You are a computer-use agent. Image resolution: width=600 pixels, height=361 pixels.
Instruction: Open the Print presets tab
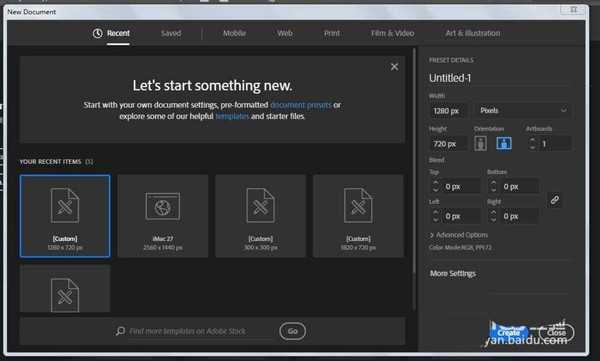(x=332, y=33)
